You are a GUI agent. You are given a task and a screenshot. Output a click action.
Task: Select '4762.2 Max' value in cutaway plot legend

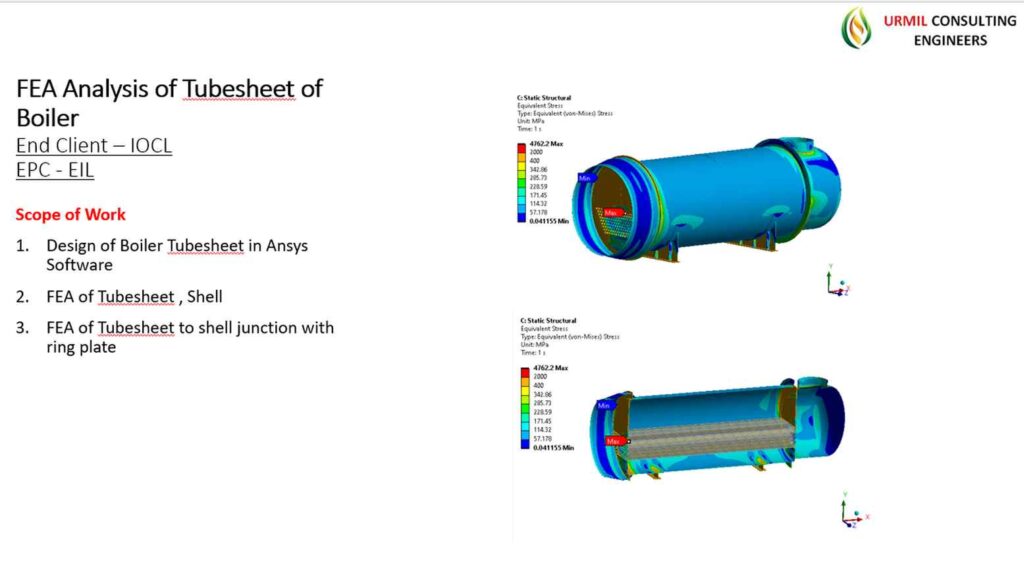551,368
